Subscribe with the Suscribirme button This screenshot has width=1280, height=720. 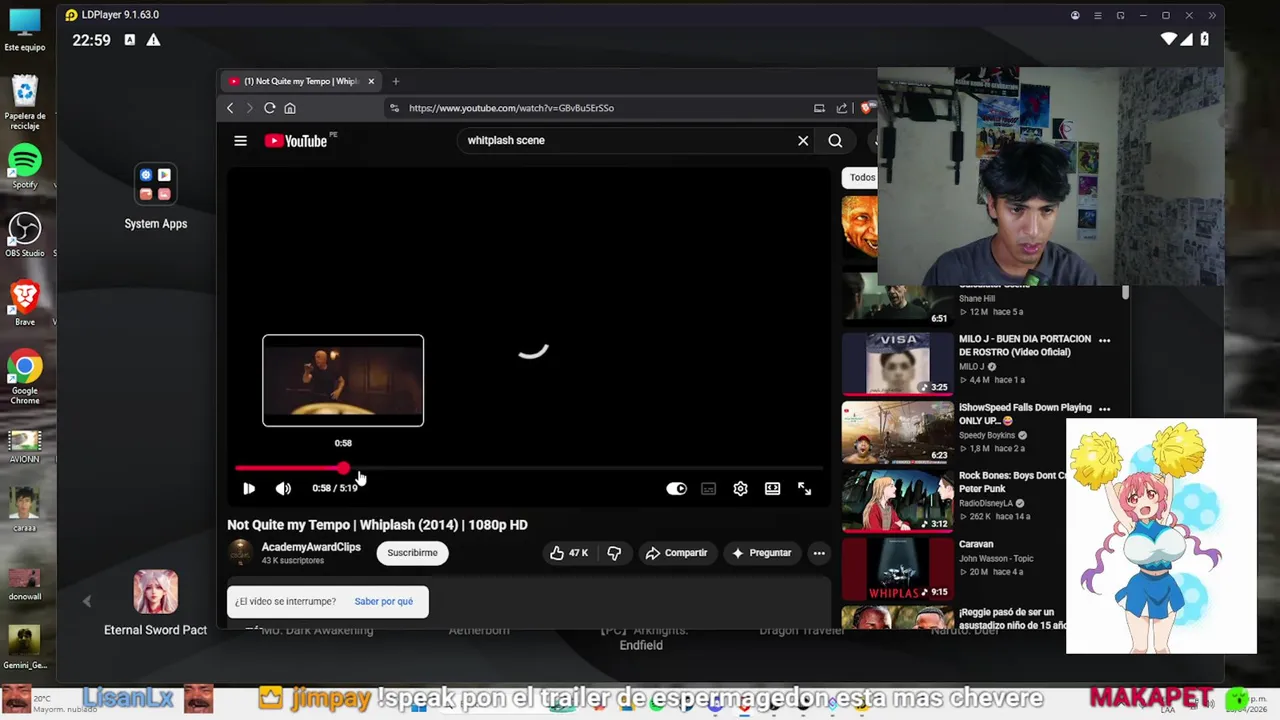413,553
